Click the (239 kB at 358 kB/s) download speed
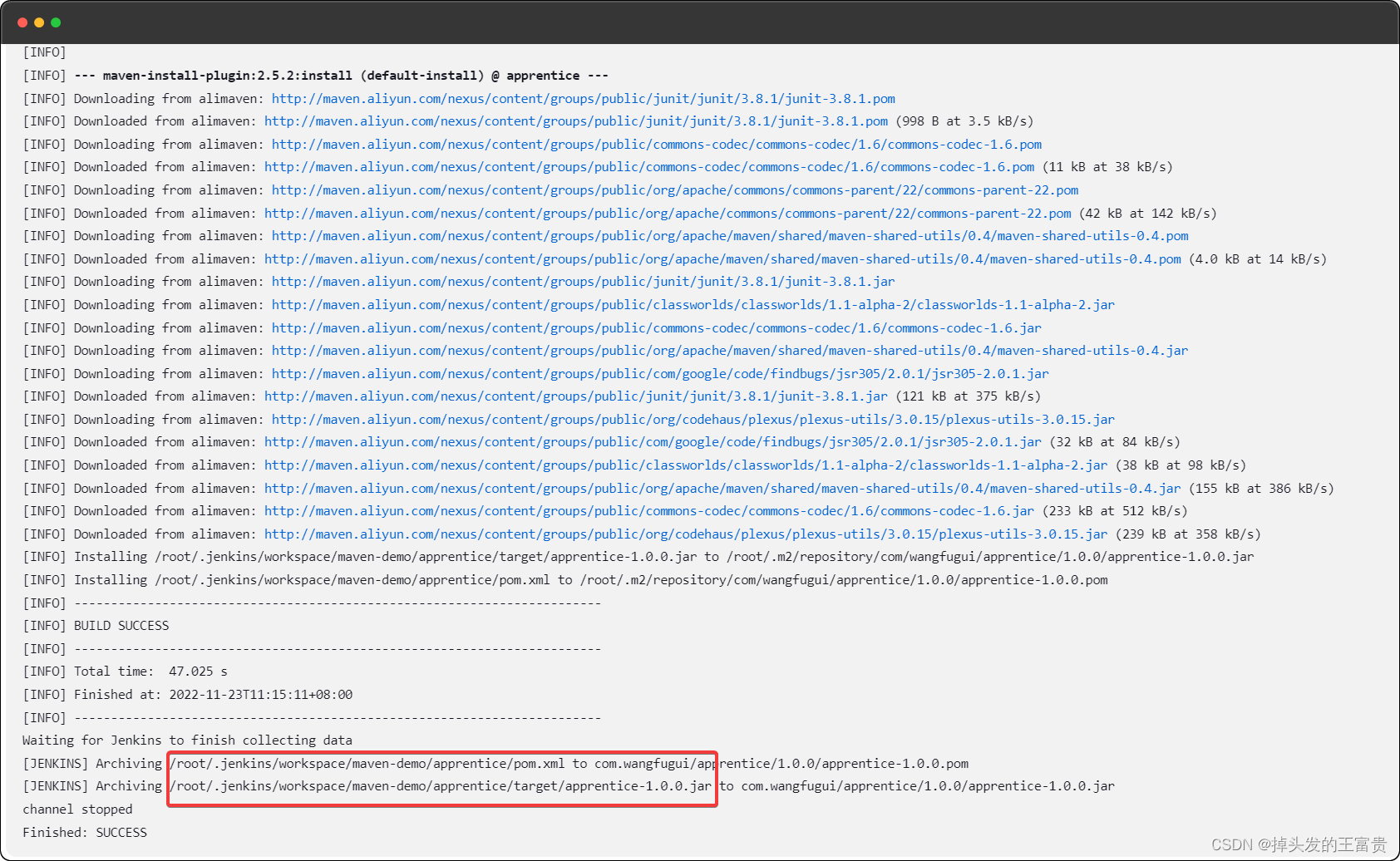 coord(1188,534)
